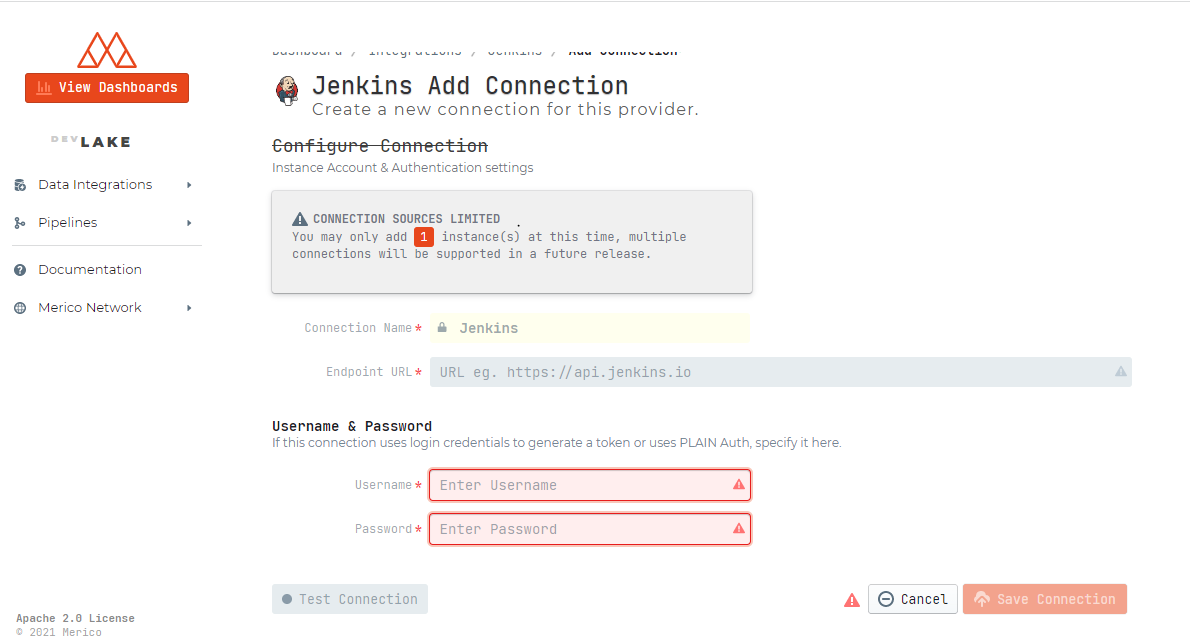This screenshot has width=1190, height=638.
Task: Select the Data Integrations sidebar icon
Action: tap(20, 184)
